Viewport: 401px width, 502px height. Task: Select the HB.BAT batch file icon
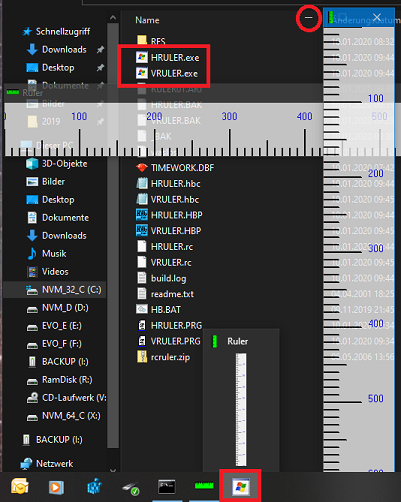coord(142,309)
